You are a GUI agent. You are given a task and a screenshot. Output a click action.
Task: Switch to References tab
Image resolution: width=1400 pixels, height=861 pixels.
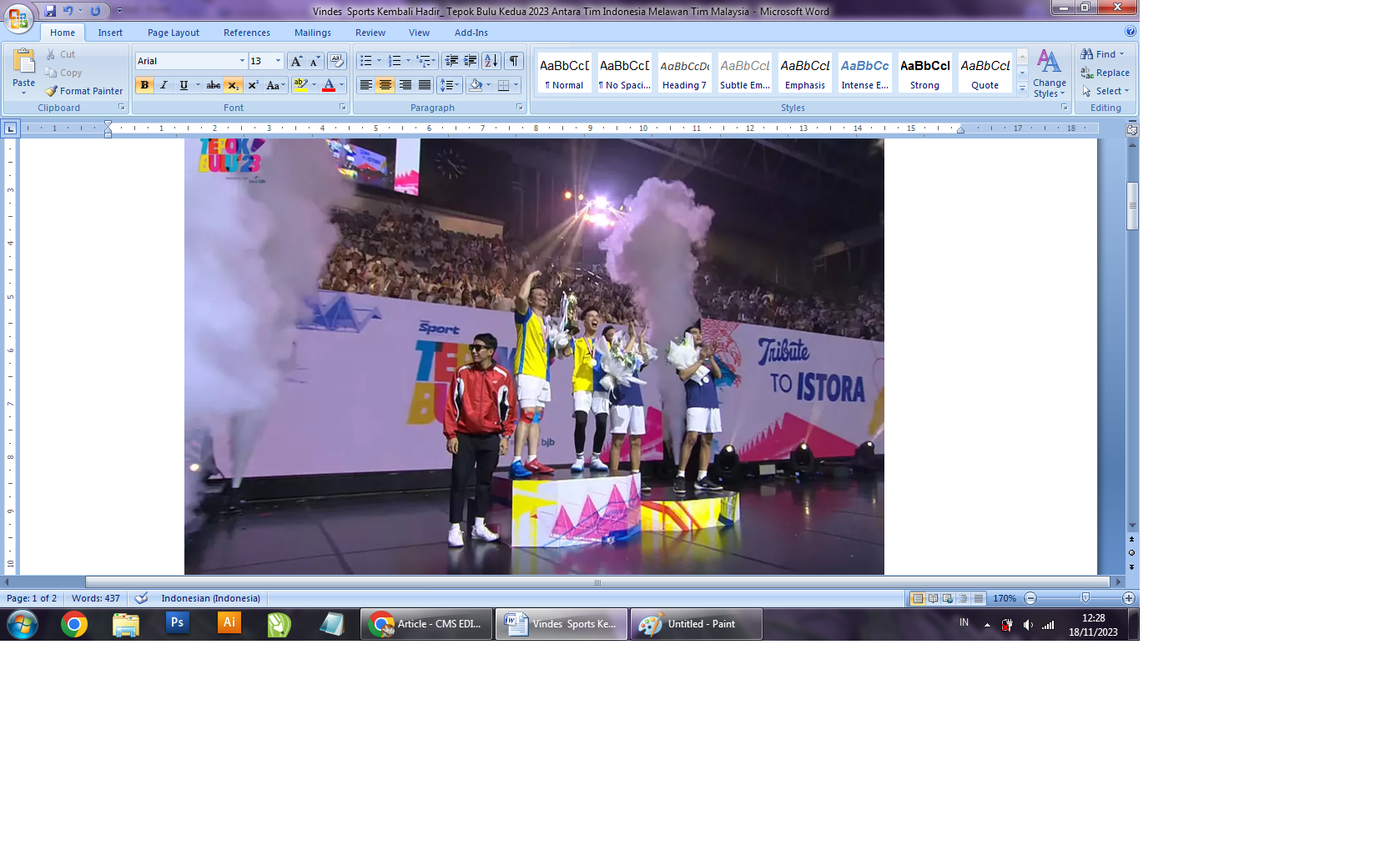tap(247, 33)
